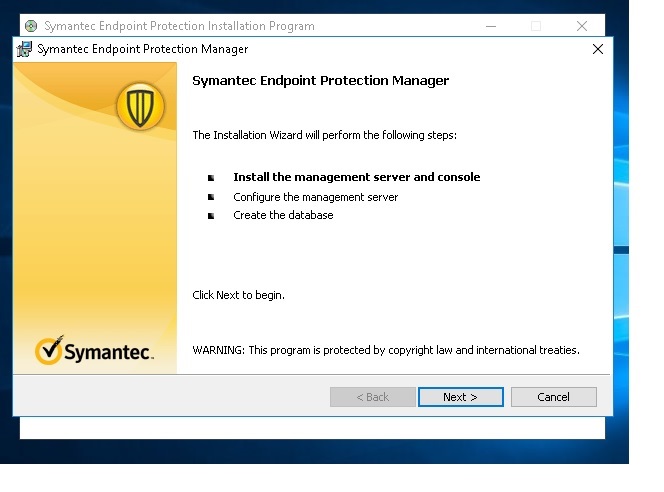Click 'Create the database' step
The height and width of the screenshot is (492, 664).
coord(283,215)
